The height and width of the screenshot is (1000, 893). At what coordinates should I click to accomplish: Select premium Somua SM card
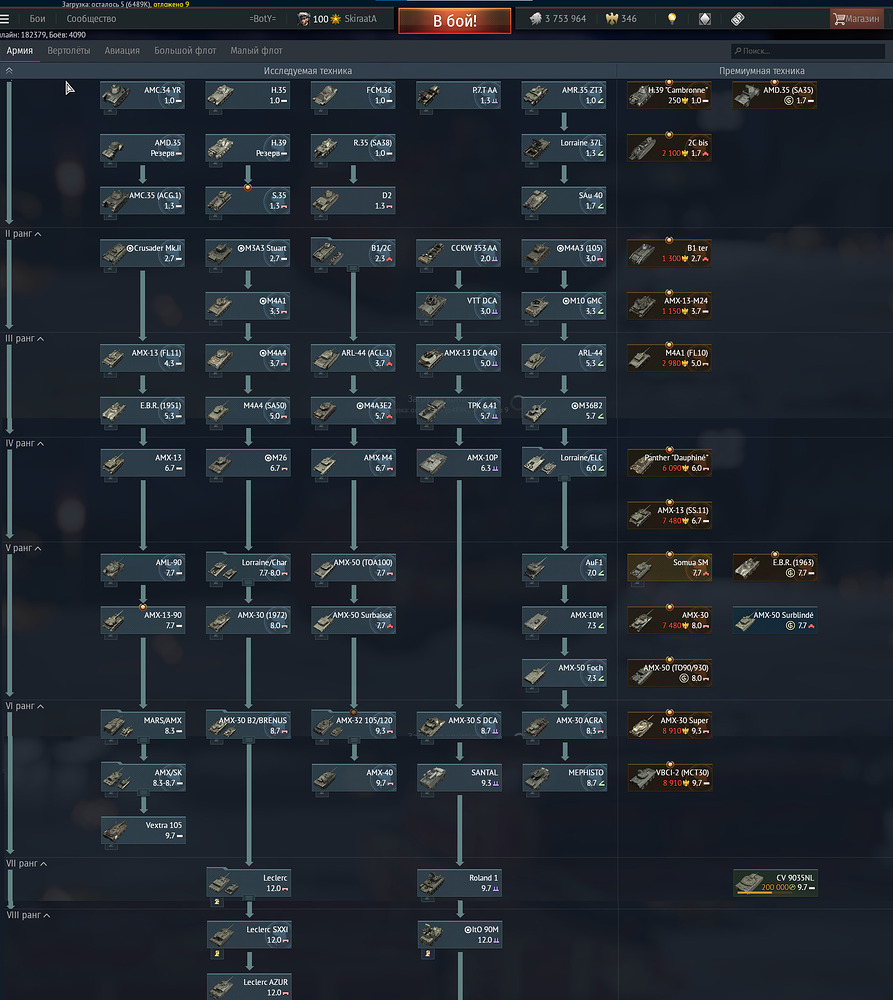point(668,568)
